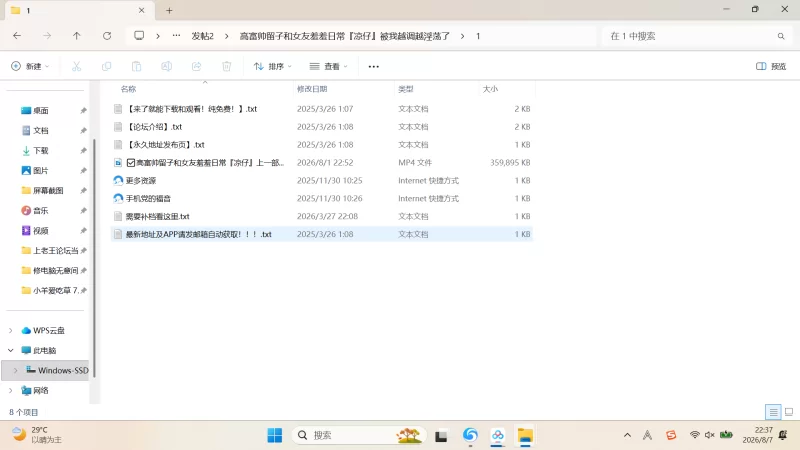Unpin 下载 using its pin icon
Image resolution: width=800 pixels, height=450 pixels.
tap(83, 151)
